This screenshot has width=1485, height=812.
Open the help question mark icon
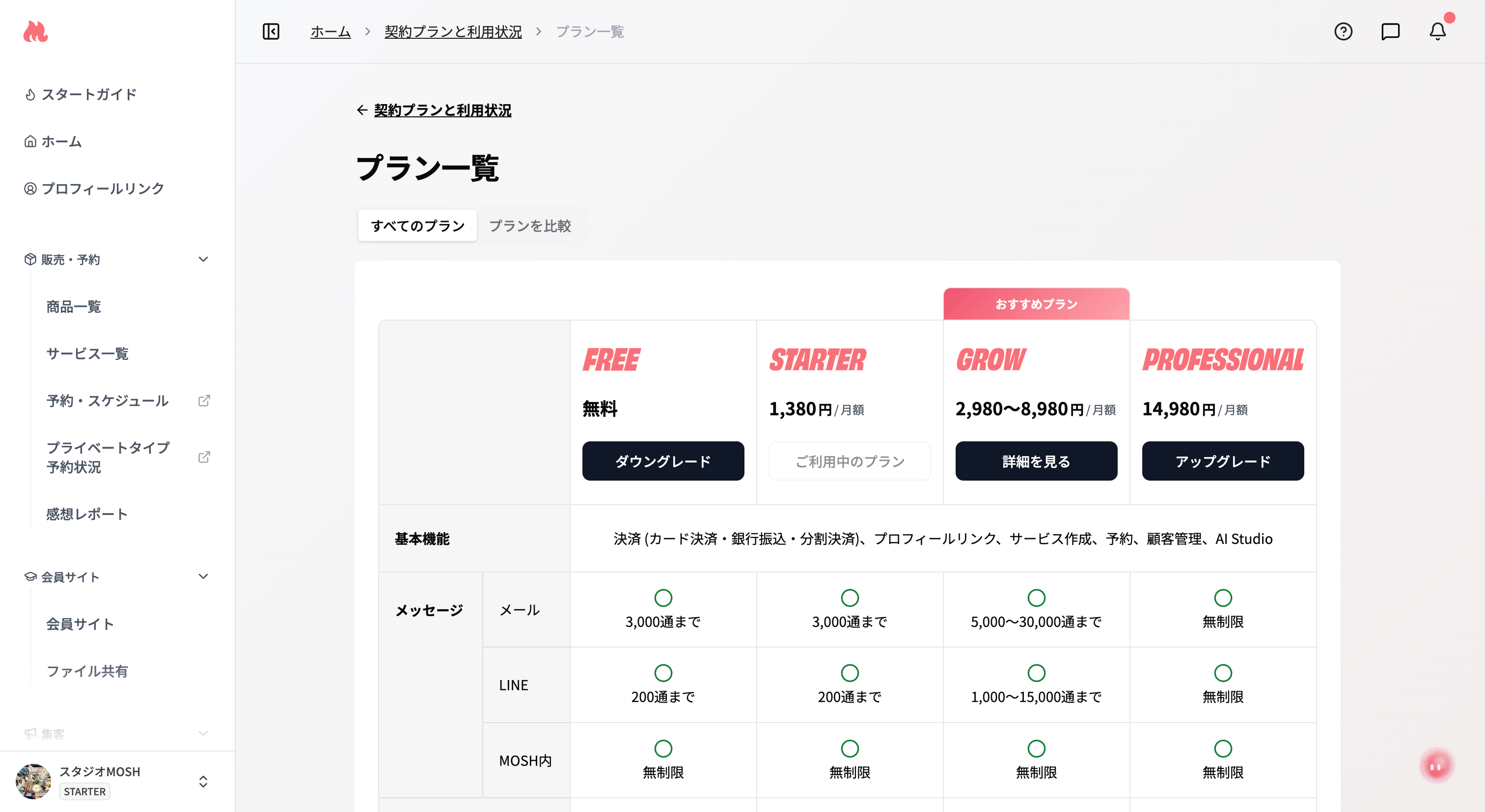1343,31
